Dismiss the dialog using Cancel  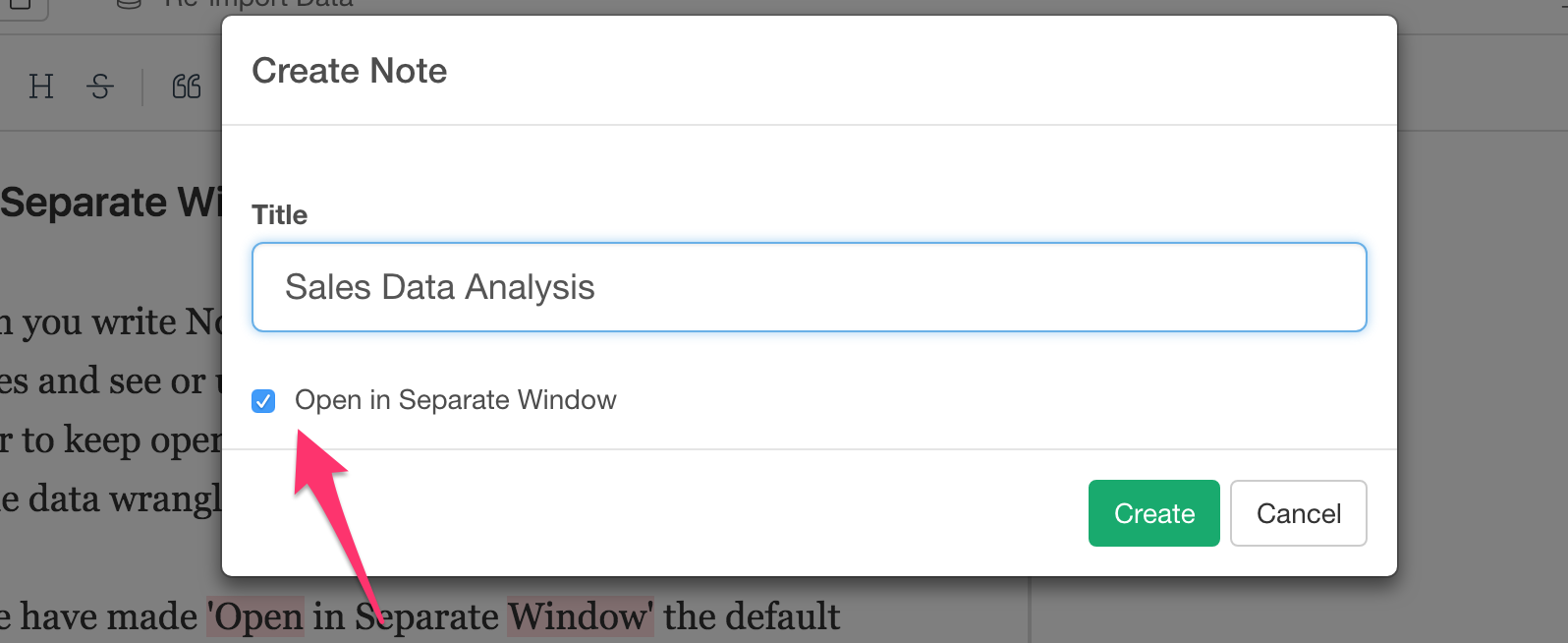1299,513
